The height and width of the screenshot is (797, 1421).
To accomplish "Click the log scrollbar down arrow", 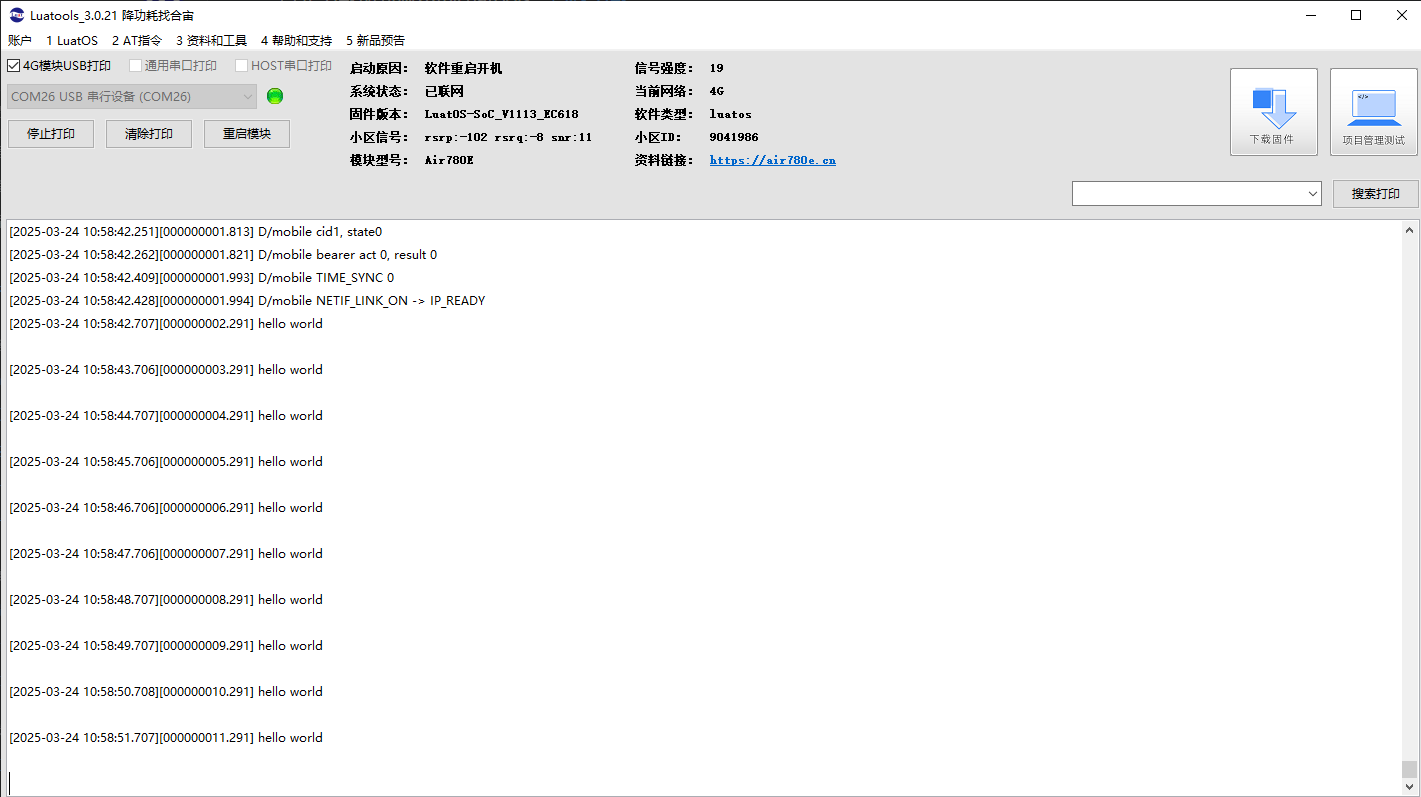I will [1409, 787].
